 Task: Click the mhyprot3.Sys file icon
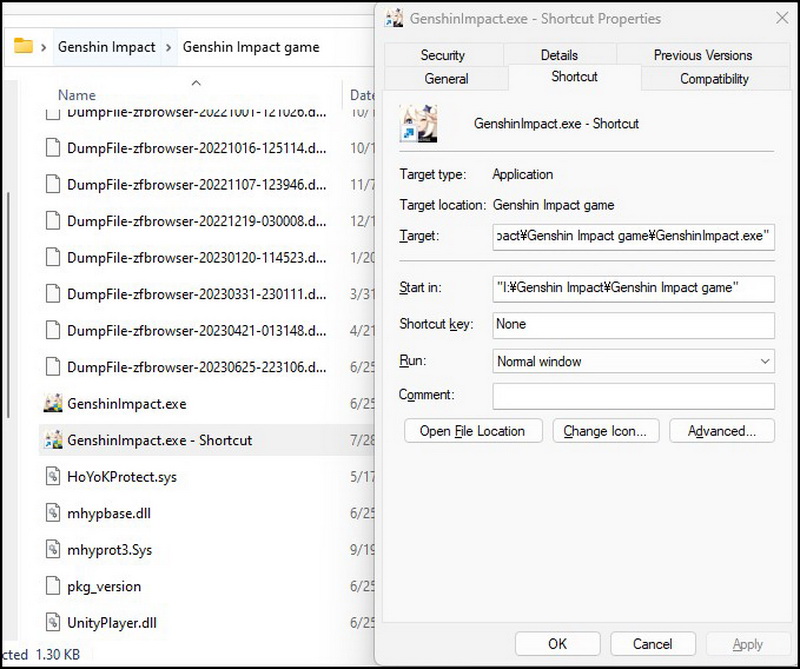click(x=53, y=550)
